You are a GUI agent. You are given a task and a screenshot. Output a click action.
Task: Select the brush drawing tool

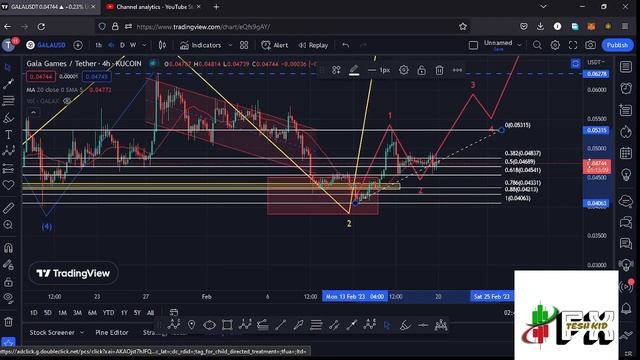coord(8,118)
